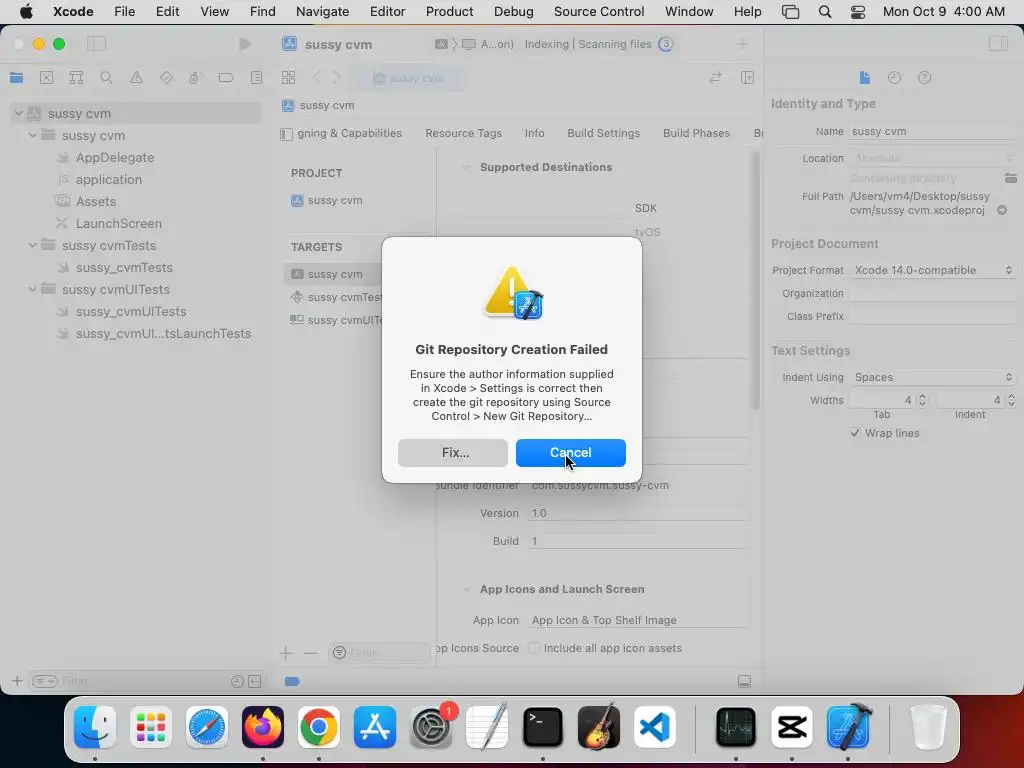Open the Source Control menu
This screenshot has width=1024, height=768.
[599, 11]
